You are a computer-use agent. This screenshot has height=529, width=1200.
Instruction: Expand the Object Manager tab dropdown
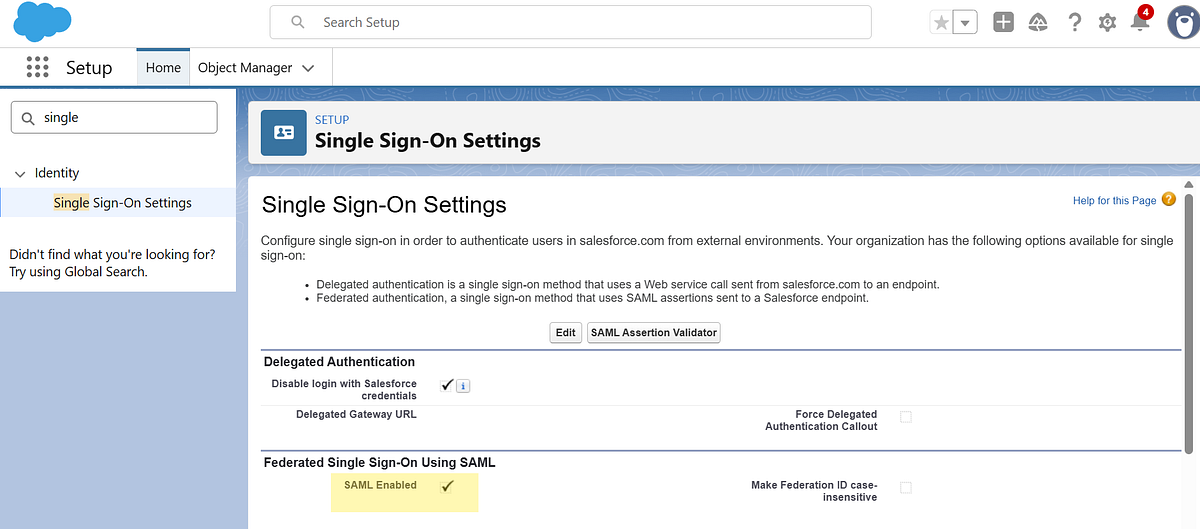308,68
